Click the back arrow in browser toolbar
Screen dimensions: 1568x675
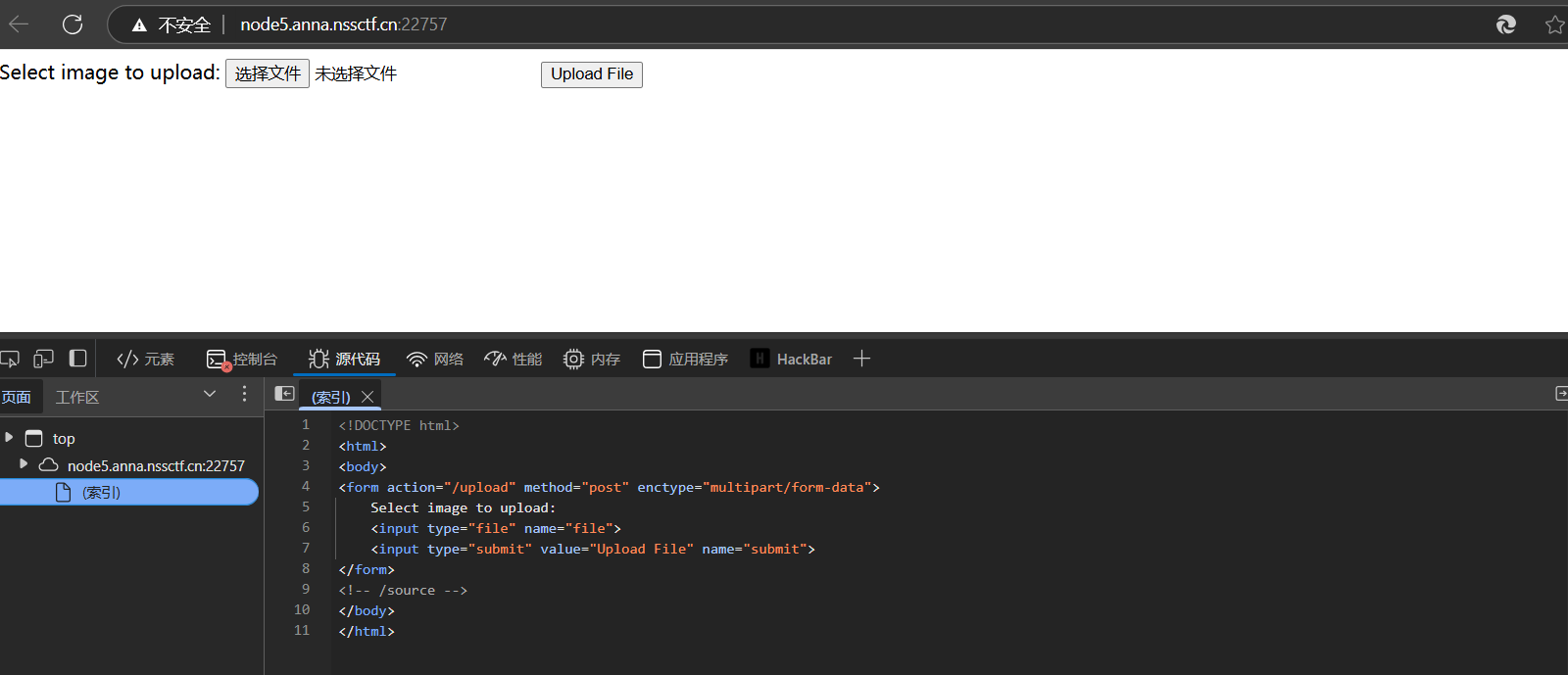click(x=19, y=24)
